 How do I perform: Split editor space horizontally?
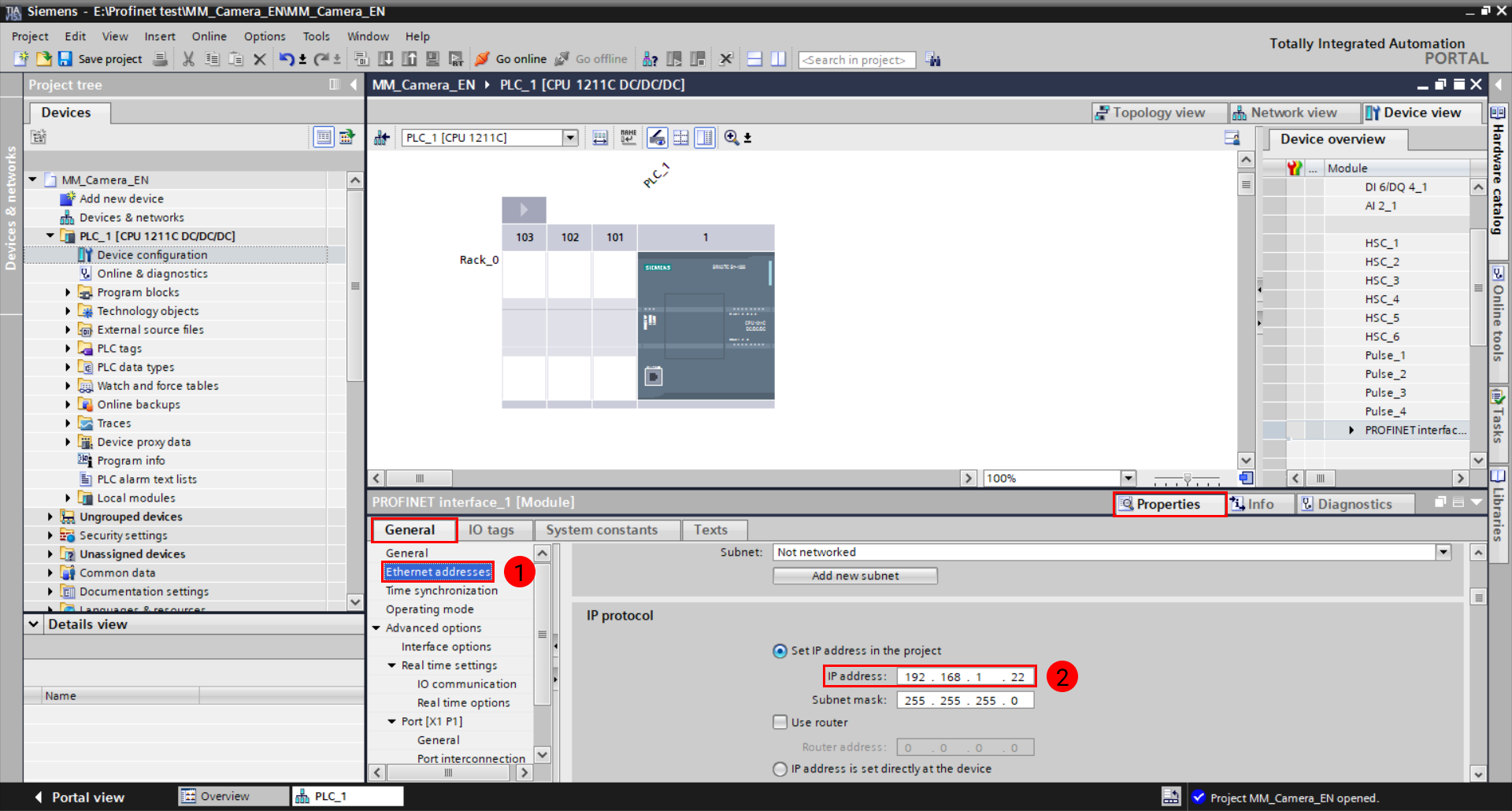click(x=754, y=59)
